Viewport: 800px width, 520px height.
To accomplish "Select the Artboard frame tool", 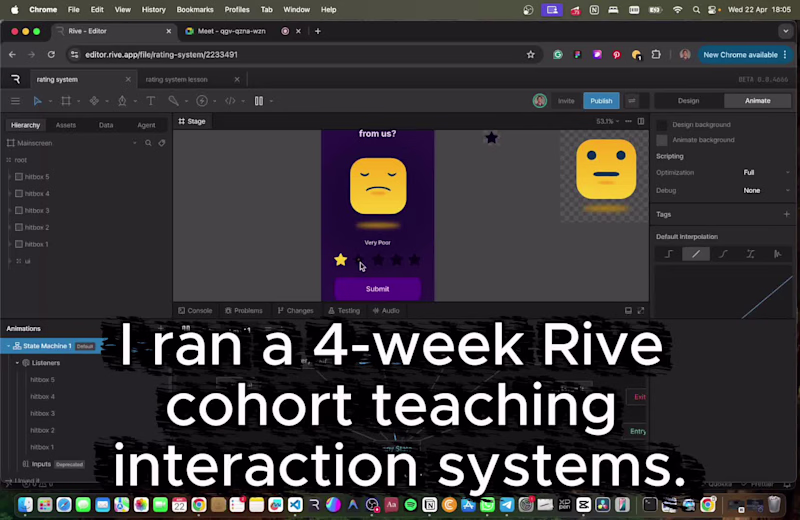I will (x=66, y=101).
